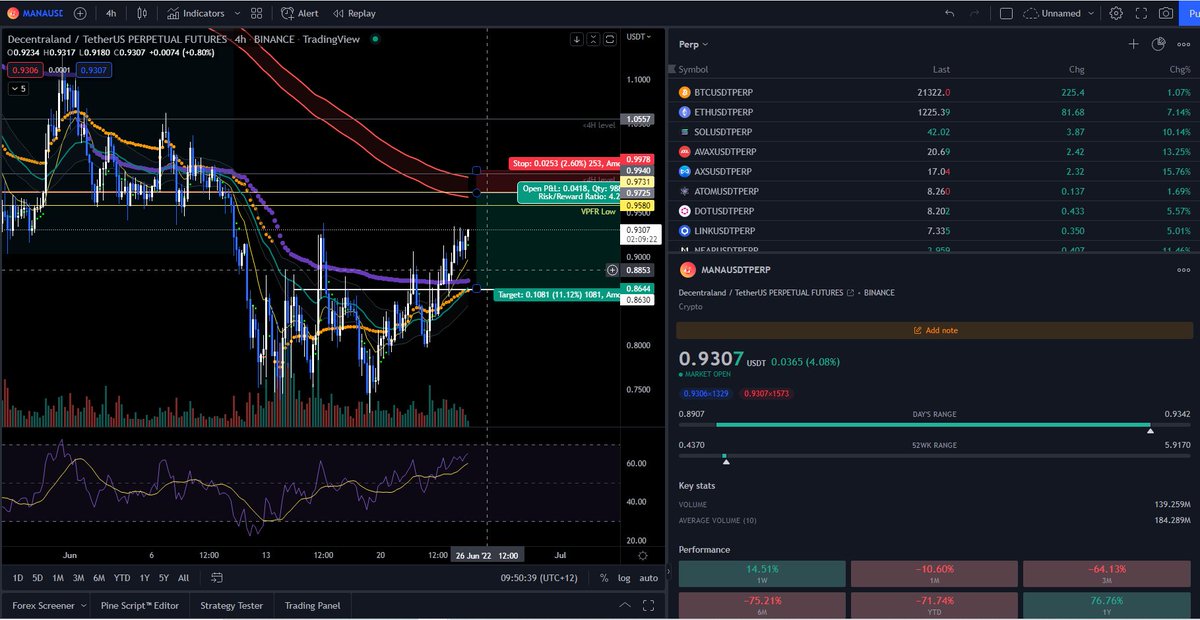The height and width of the screenshot is (620, 1200).
Task: Open watchlist advanced view pie icon
Action: 1158,44
